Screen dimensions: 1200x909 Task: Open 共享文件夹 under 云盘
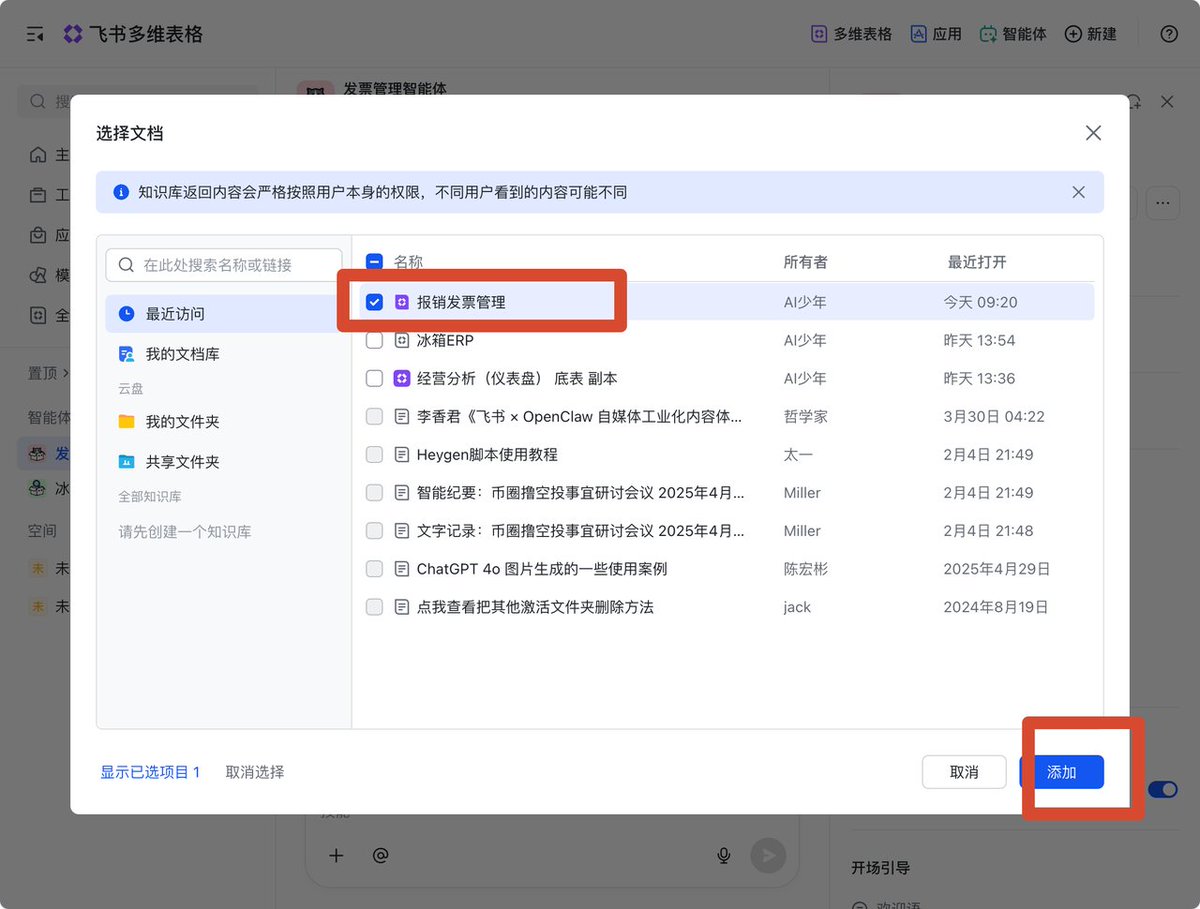[x=224, y=462]
